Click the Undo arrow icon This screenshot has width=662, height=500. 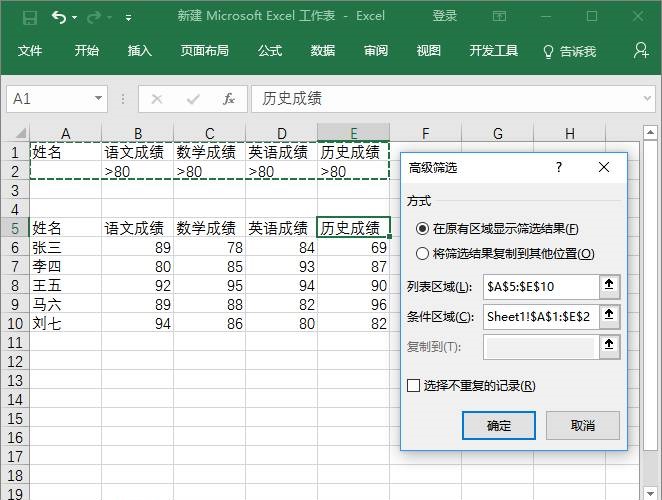[x=59, y=17]
